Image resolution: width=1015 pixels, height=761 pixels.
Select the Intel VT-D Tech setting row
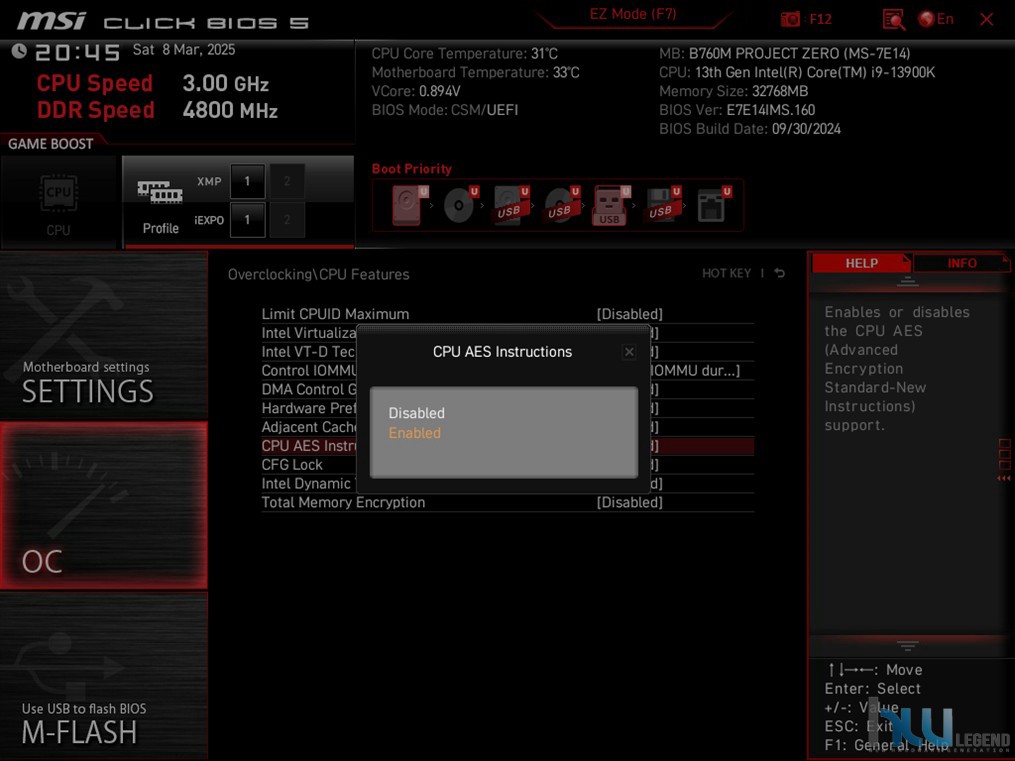pyautogui.click(x=308, y=351)
